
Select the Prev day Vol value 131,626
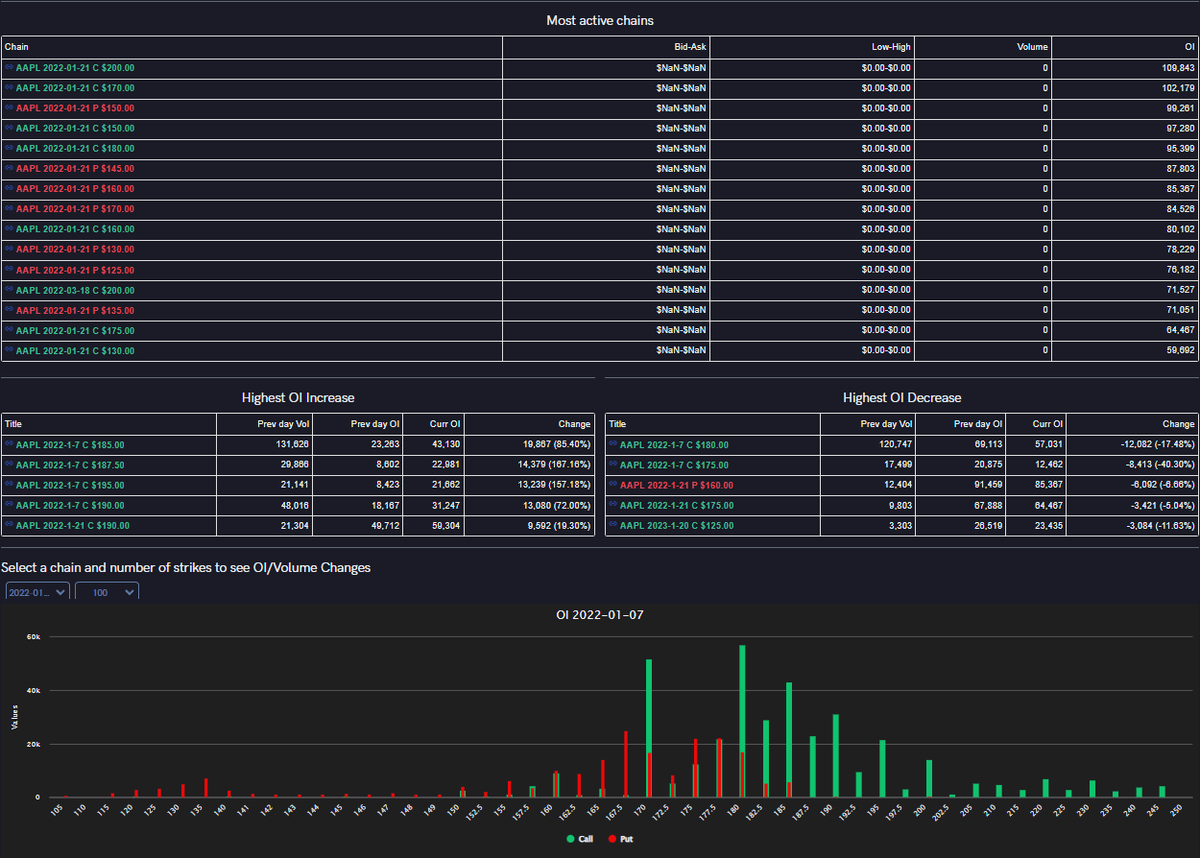291,445
